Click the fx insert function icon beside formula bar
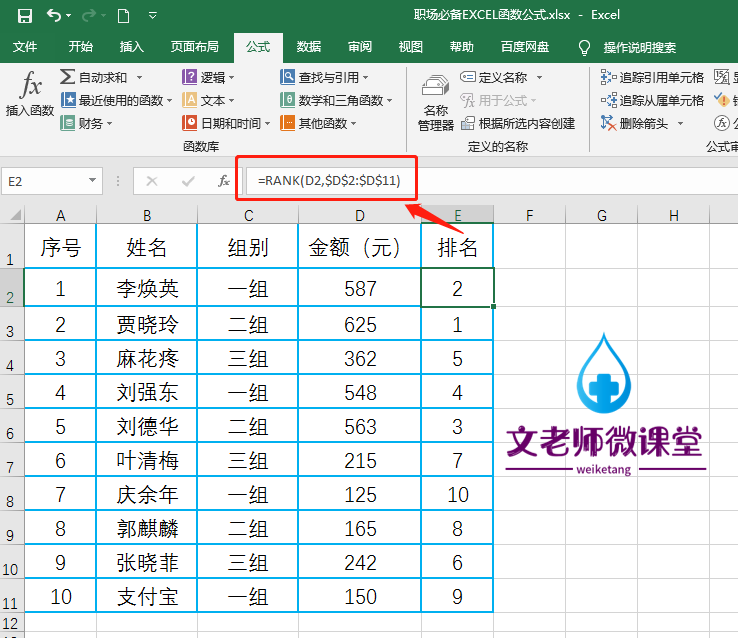 tap(224, 181)
